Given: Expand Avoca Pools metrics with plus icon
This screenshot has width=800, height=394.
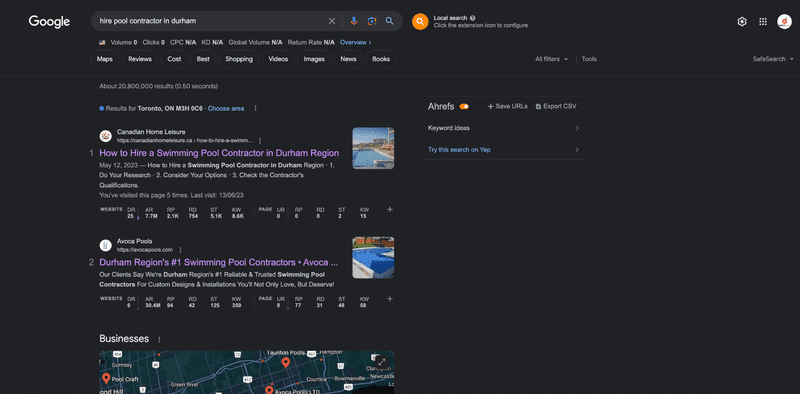Looking at the screenshot, I should (390, 299).
